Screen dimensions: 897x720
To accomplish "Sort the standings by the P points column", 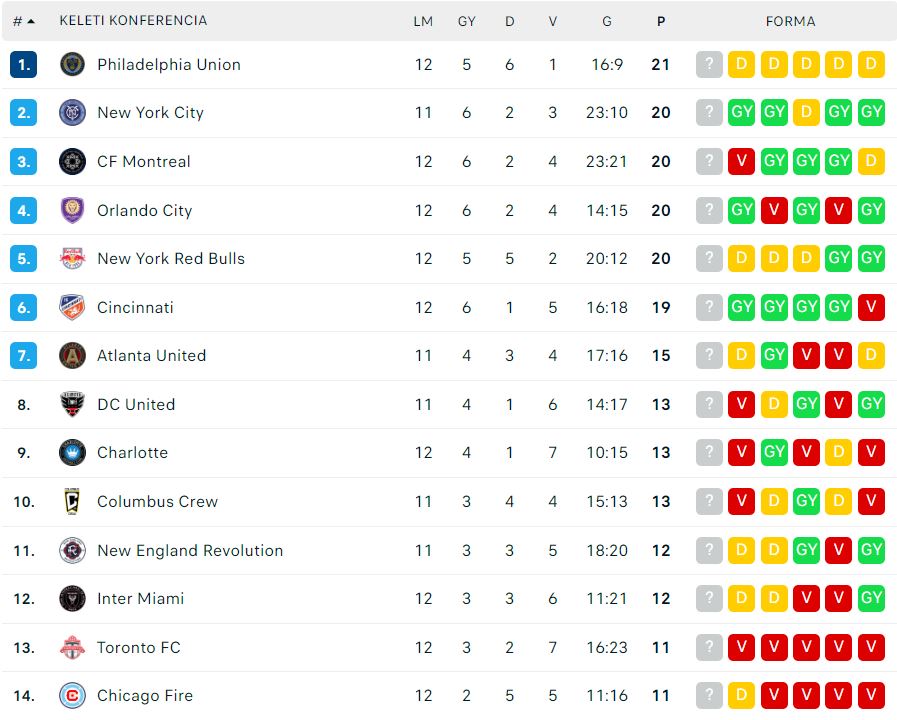I will pyautogui.click(x=661, y=21).
